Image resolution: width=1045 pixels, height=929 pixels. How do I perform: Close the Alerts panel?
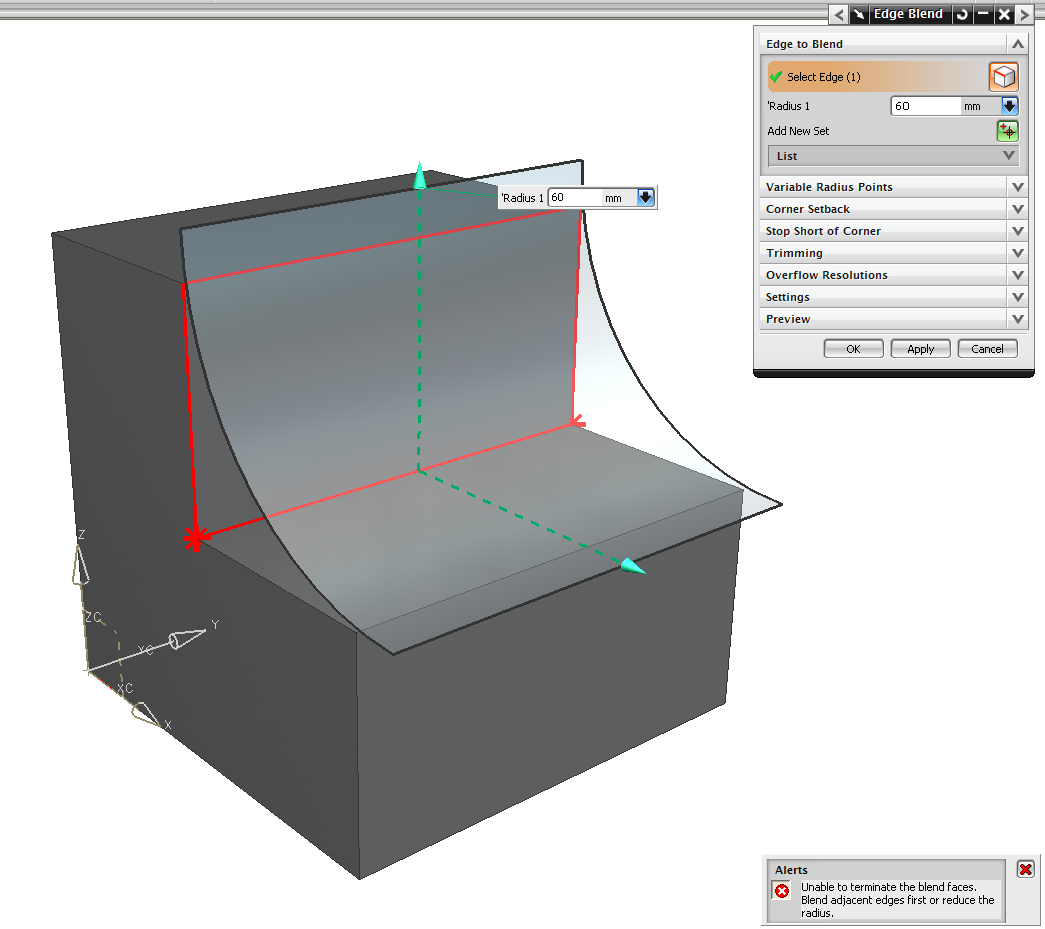pyautogui.click(x=1025, y=869)
